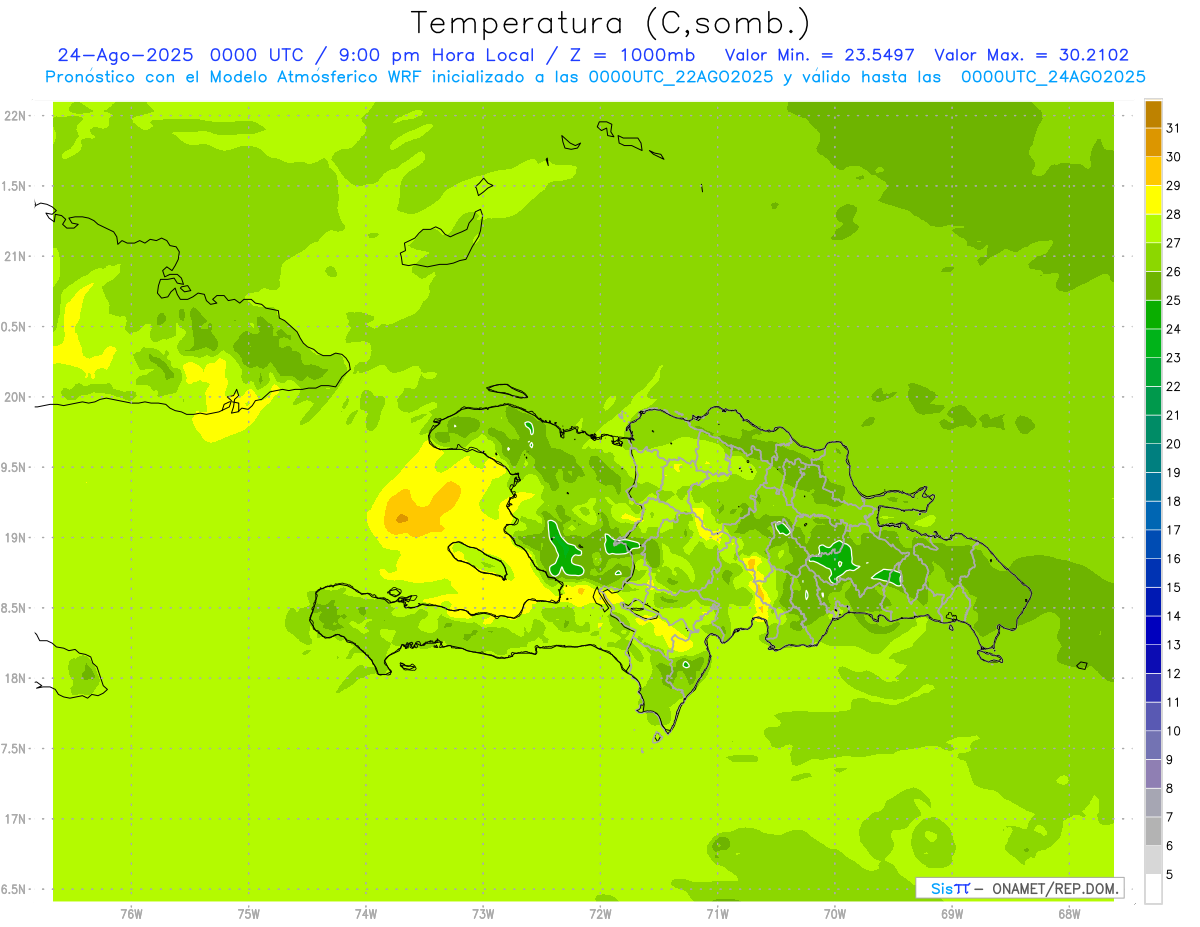
Task: Pick the gray swatch between colorbar labels 6 and 7
Action: click(x=1153, y=832)
